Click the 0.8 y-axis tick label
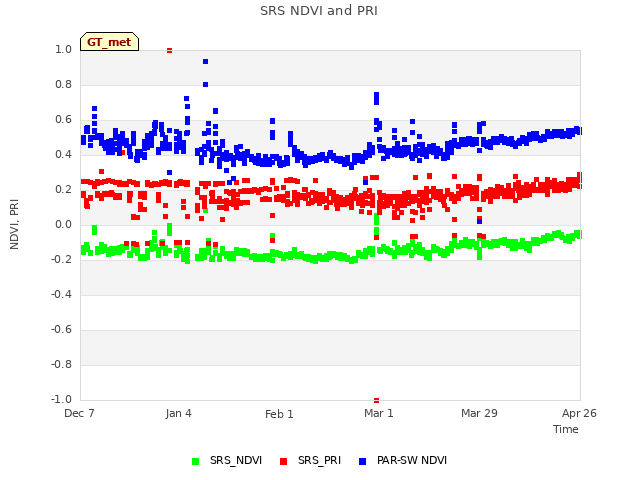The image size is (640, 480). coord(63,84)
